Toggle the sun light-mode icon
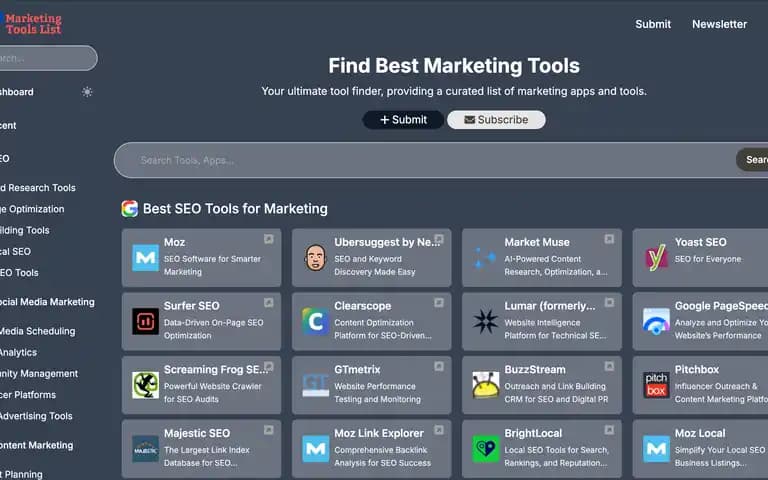 pos(87,92)
